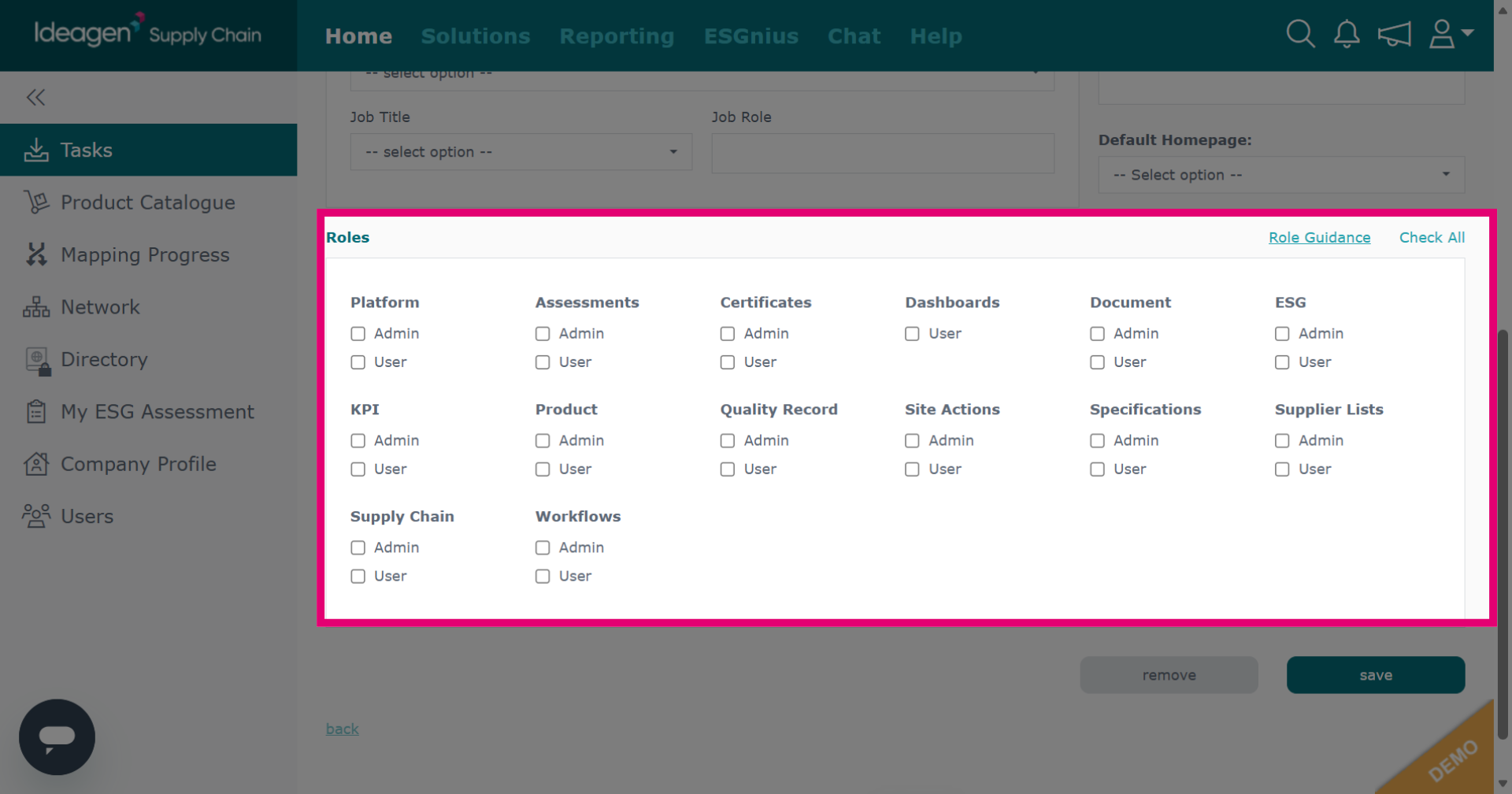Check the Site Actions User box

tap(912, 469)
